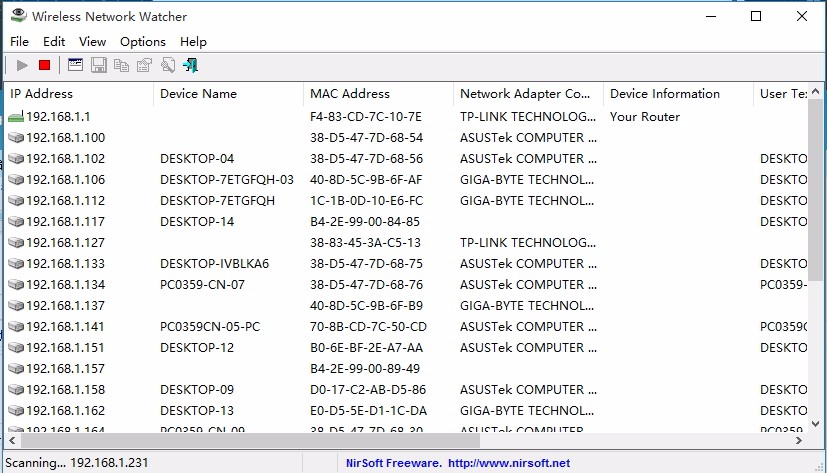Sort by Network Adapter Company column header
Screen dimensions: 827x473
click(528, 94)
